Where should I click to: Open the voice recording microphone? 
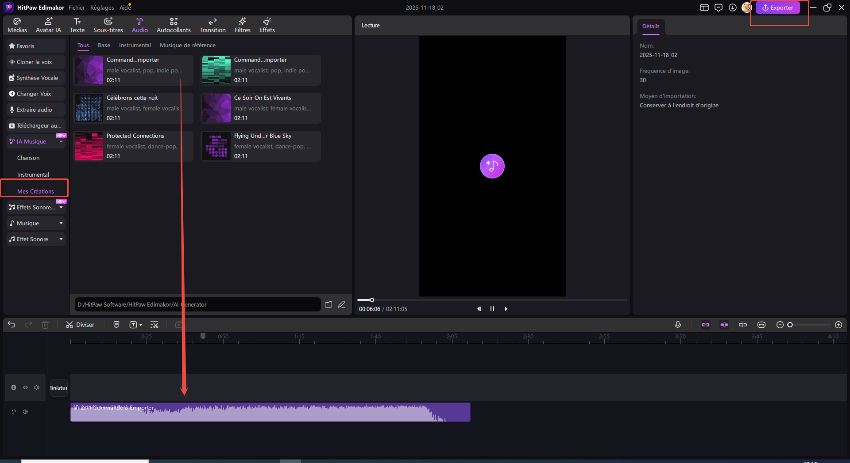678,325
